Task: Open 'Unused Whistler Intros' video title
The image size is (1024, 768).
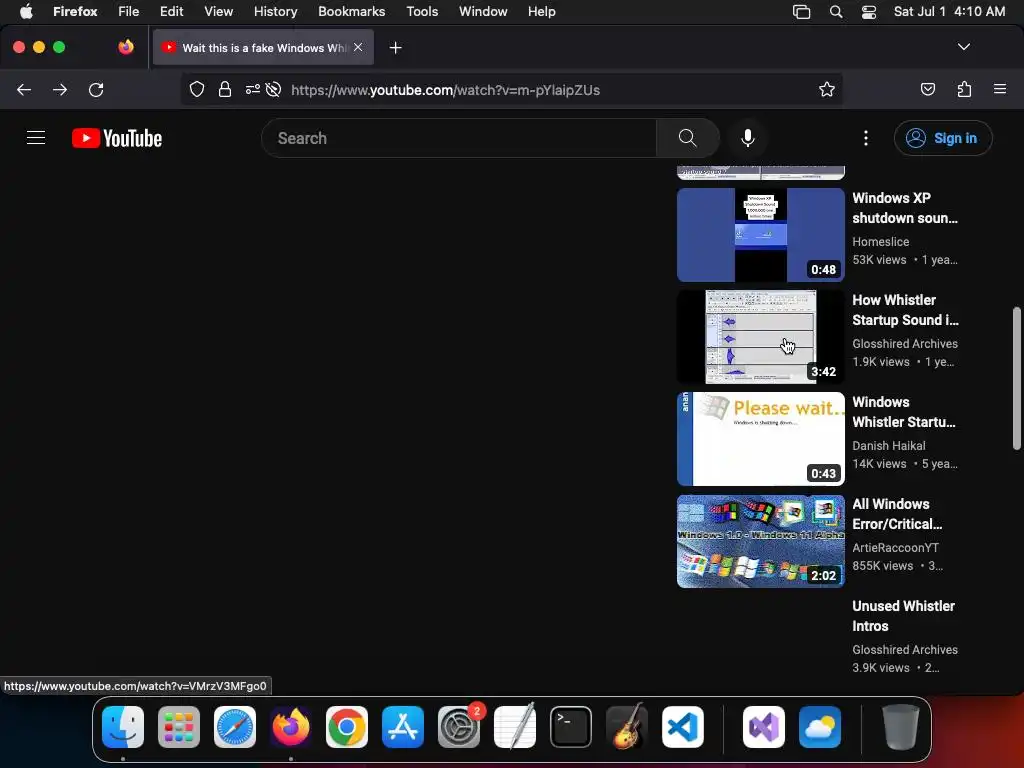Action: pyautogui.click(x=903, y=616)
